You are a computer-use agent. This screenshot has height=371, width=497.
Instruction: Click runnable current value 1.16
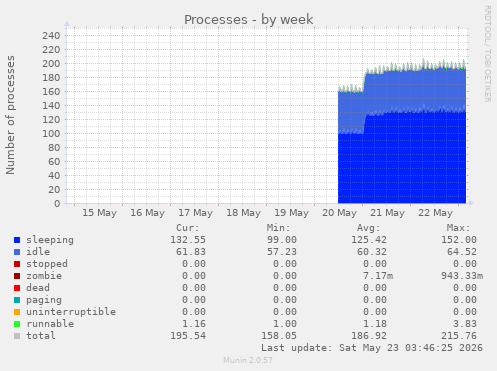tap(194, 324)
